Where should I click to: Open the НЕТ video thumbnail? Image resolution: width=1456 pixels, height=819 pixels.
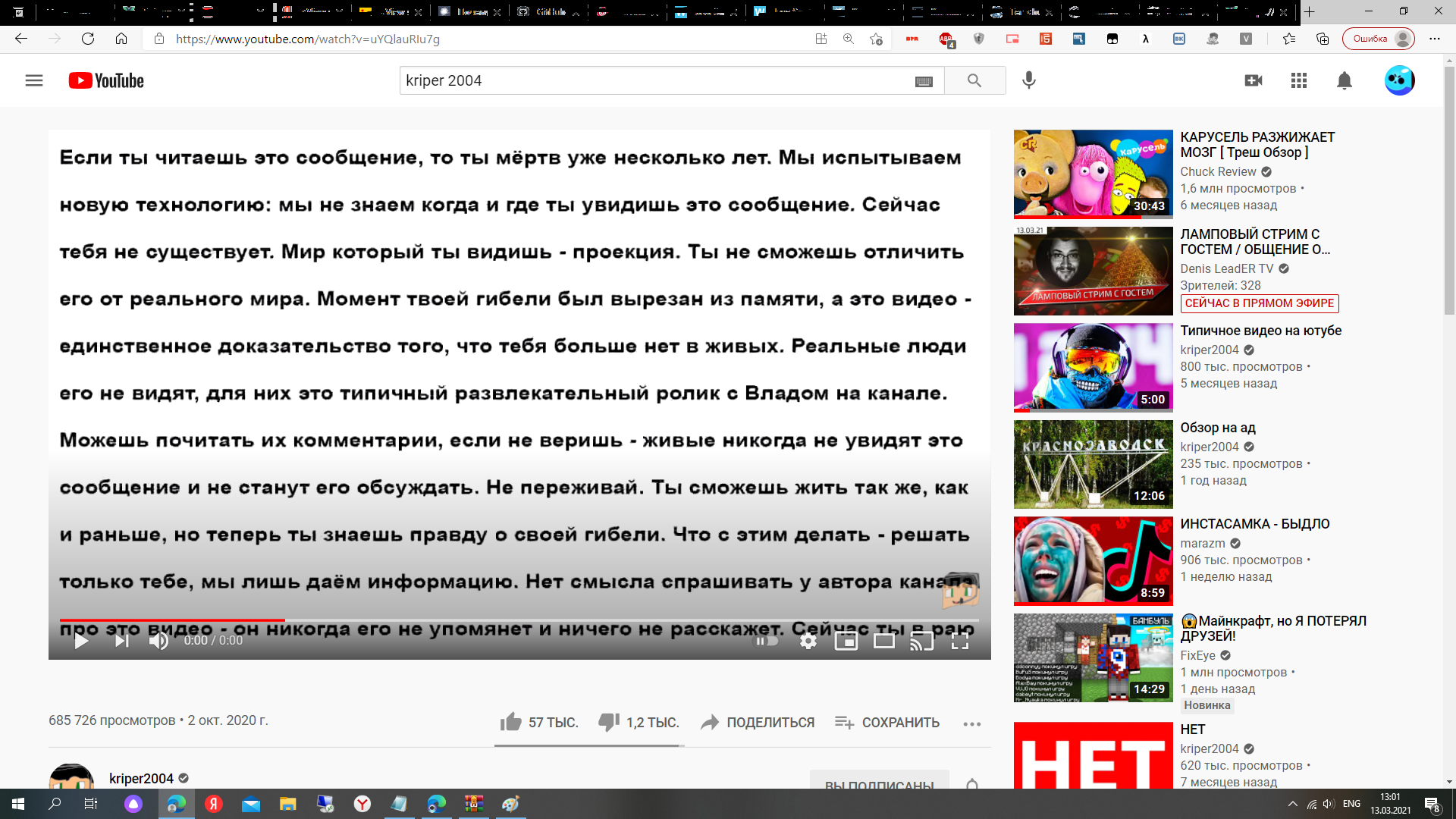point(1093,755)
